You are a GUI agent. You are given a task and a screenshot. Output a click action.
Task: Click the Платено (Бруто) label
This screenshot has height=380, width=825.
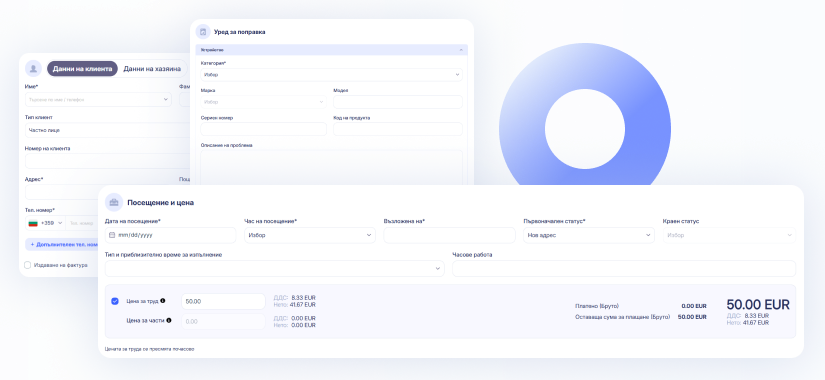point(597,306)
